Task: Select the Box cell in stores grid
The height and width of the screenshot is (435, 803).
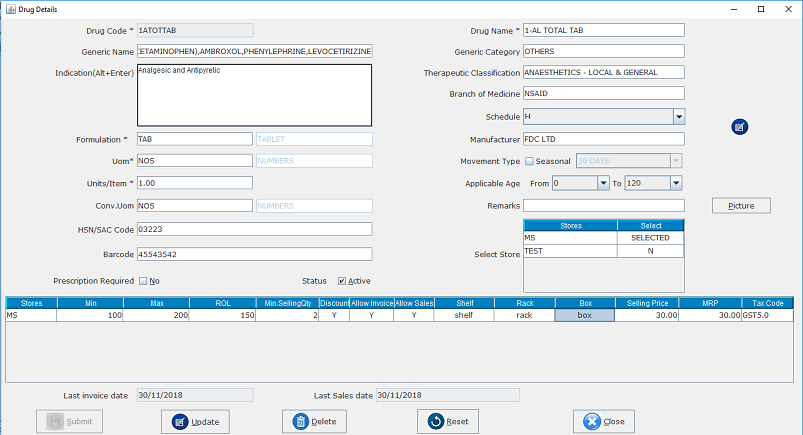Action: (584, 315)
